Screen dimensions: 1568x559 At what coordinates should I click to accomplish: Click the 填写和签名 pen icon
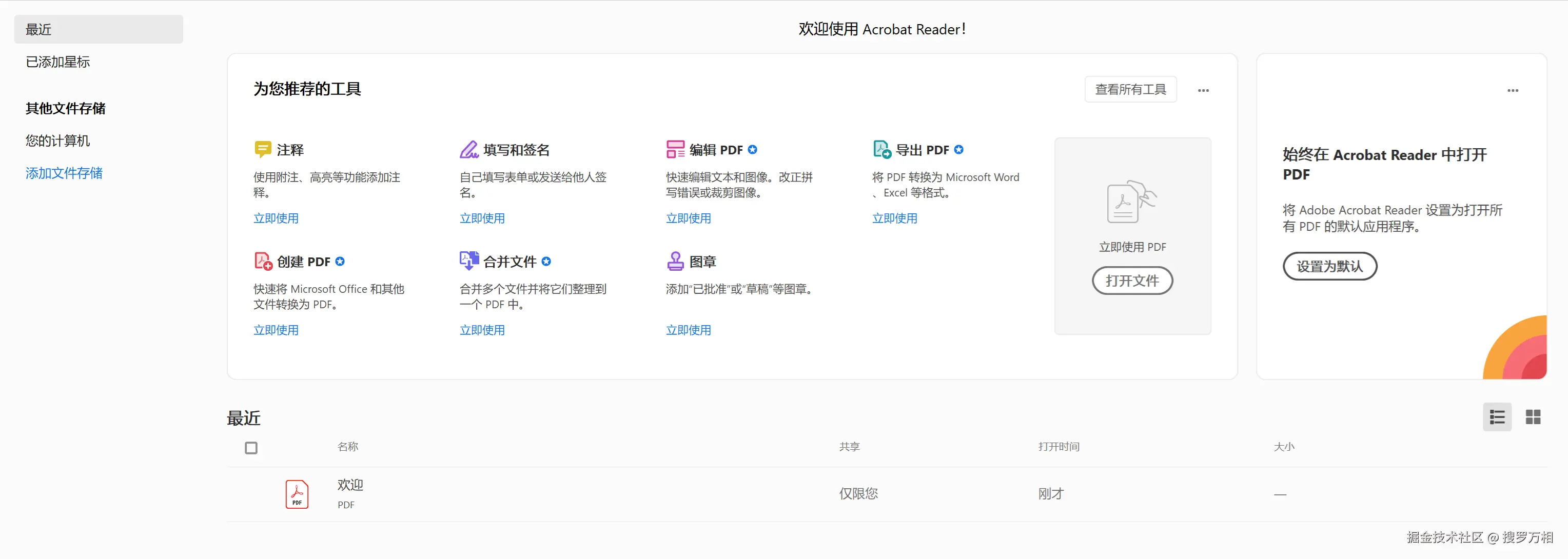pos(468,149)
